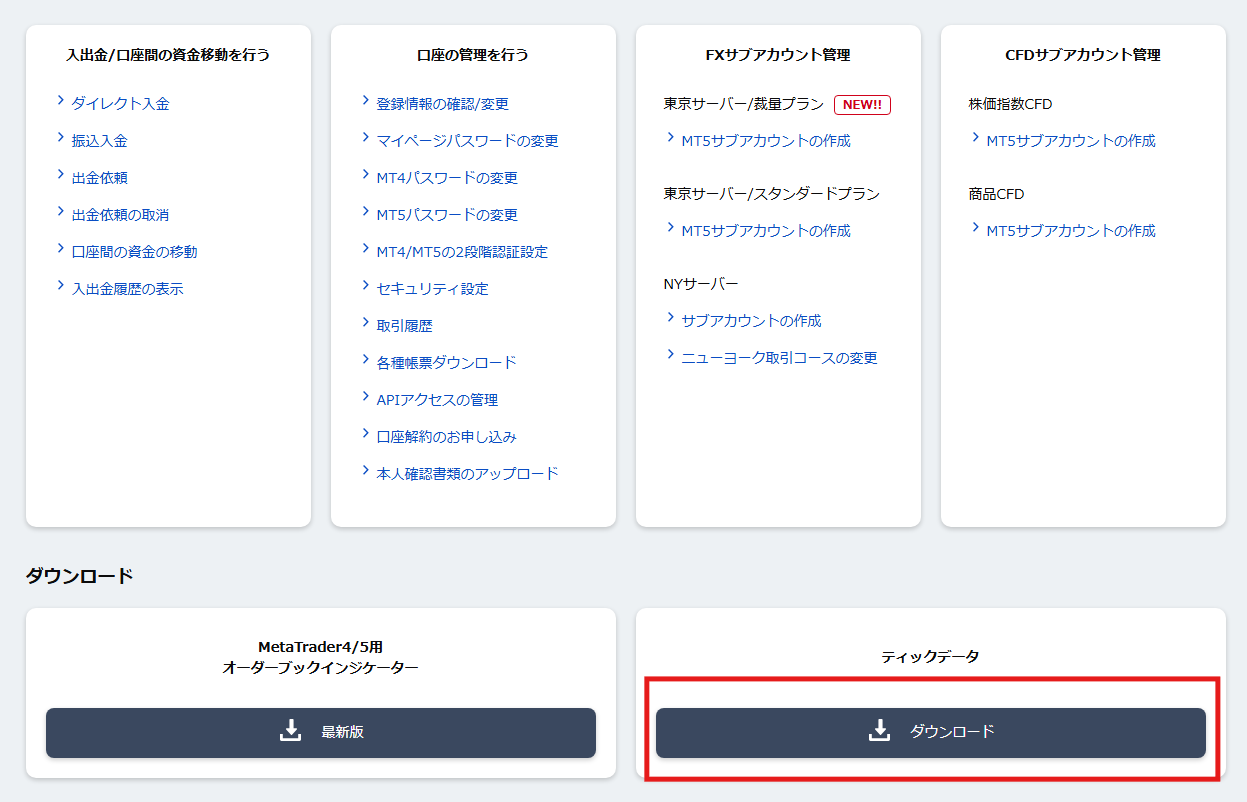Click the FXサブアカウント管理 heading
1247x802 pixels.
coord(778,55)
